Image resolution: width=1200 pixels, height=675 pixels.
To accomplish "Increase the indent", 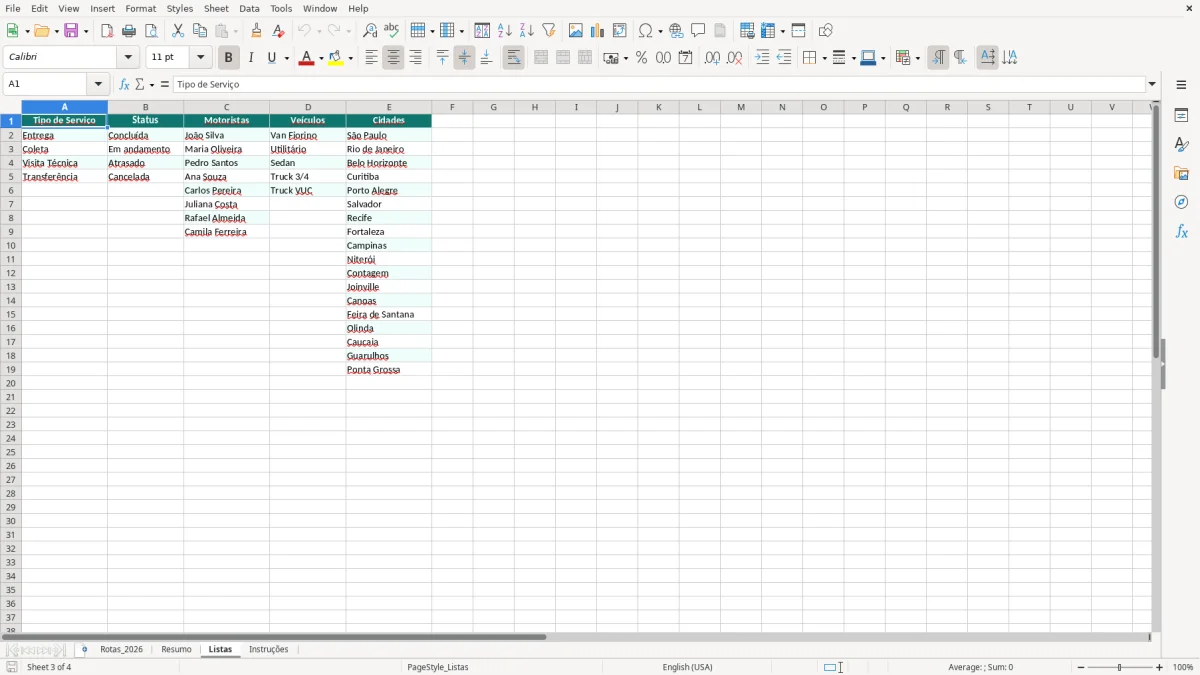I will tap(762, 58).
